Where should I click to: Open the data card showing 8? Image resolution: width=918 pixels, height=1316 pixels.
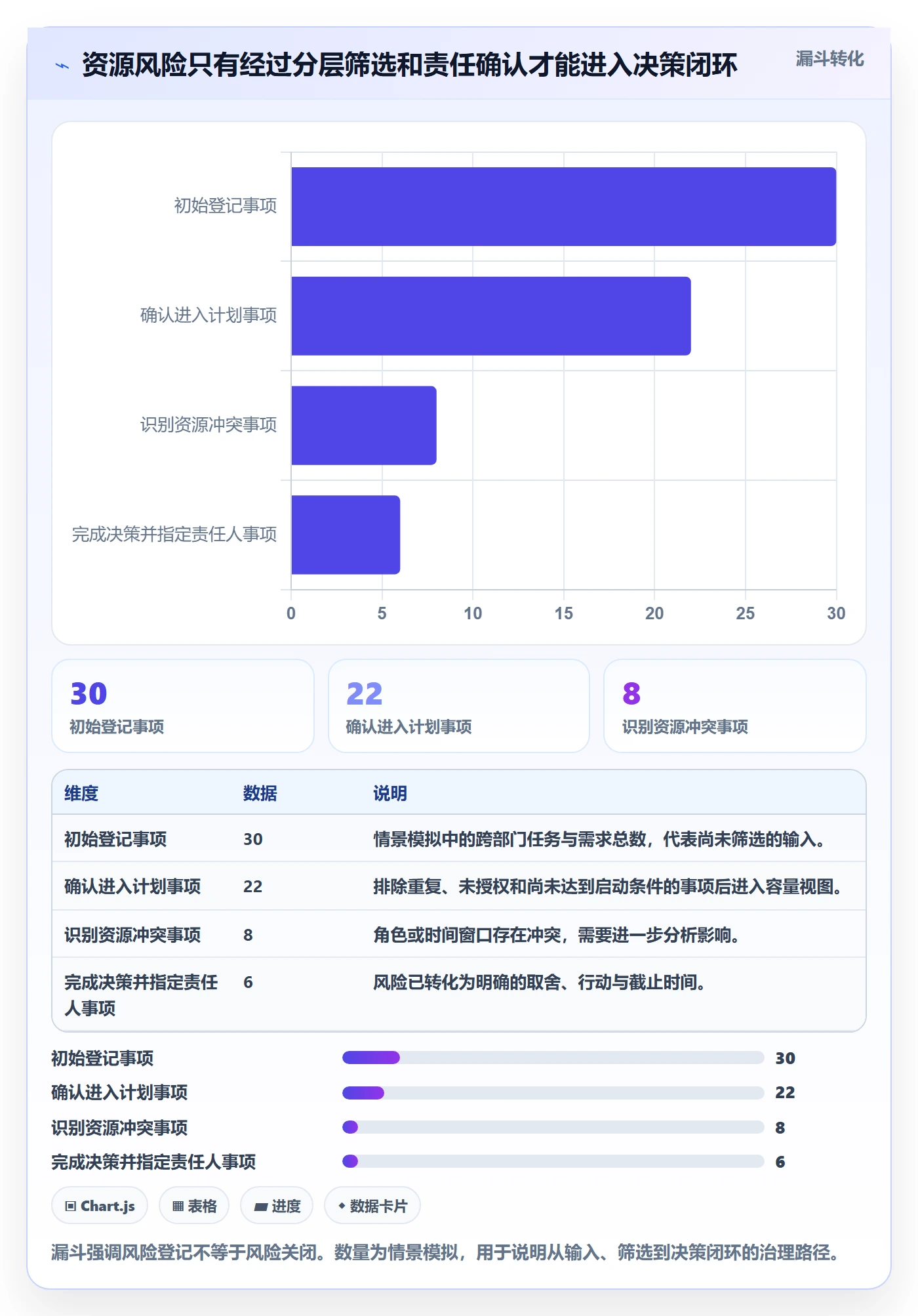click(x=735, y=706)
